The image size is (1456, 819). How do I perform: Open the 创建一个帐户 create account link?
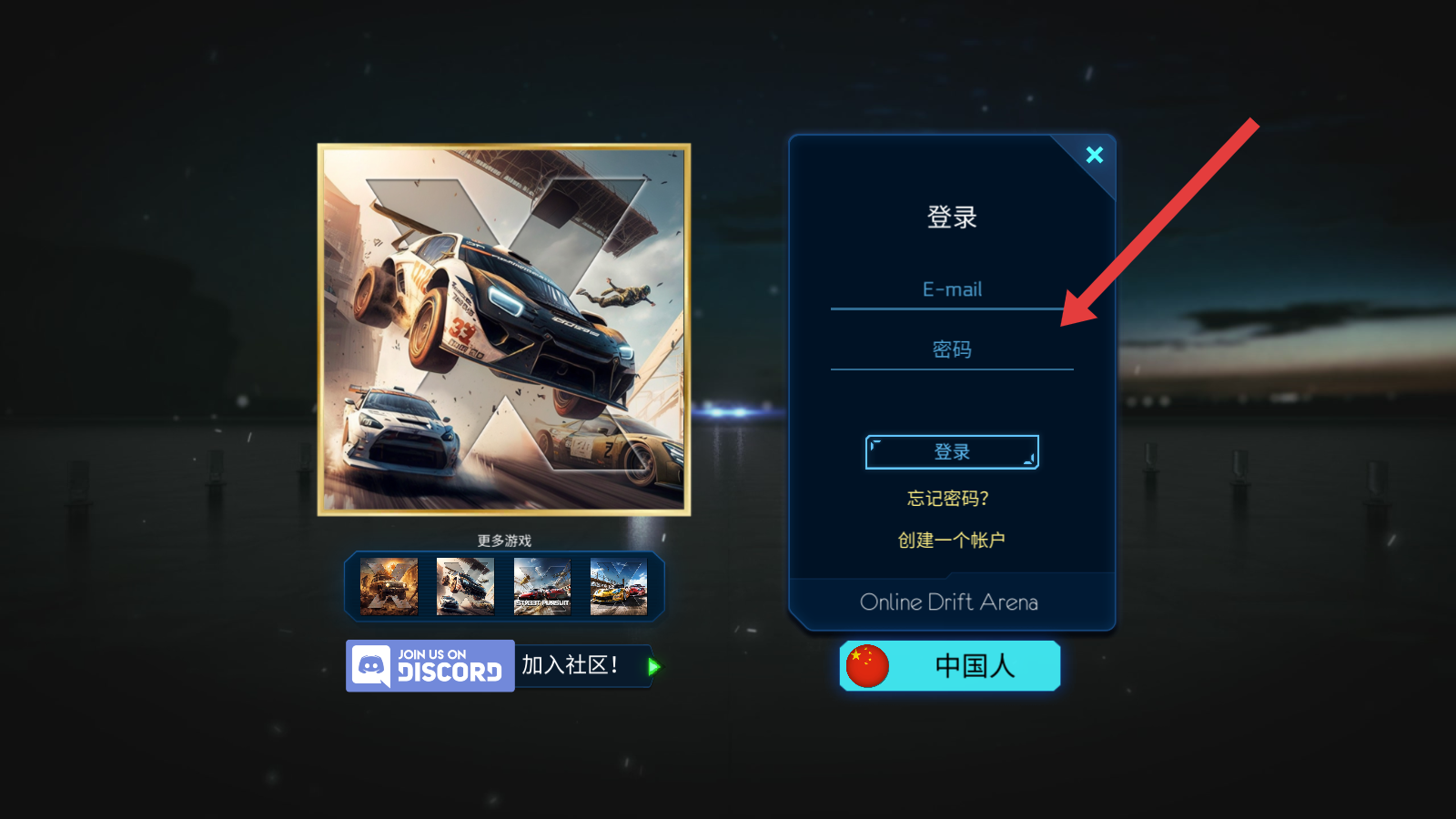[x=952, y=541]
